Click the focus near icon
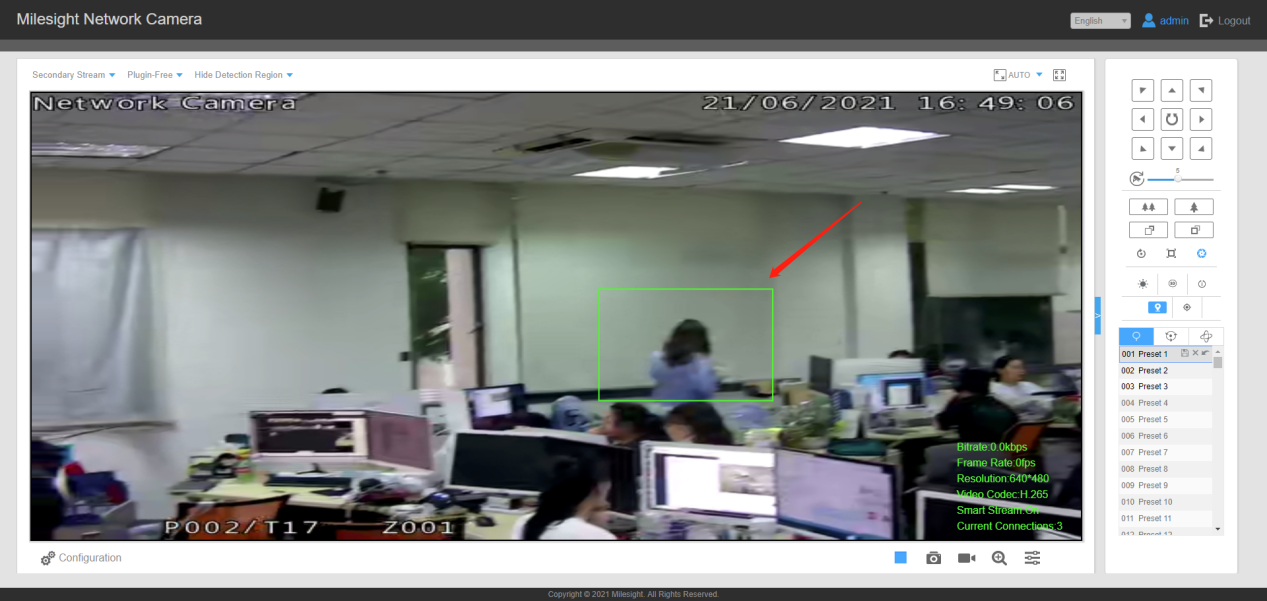This screenshot has height=601, width=1267. tap(1148, 230)
